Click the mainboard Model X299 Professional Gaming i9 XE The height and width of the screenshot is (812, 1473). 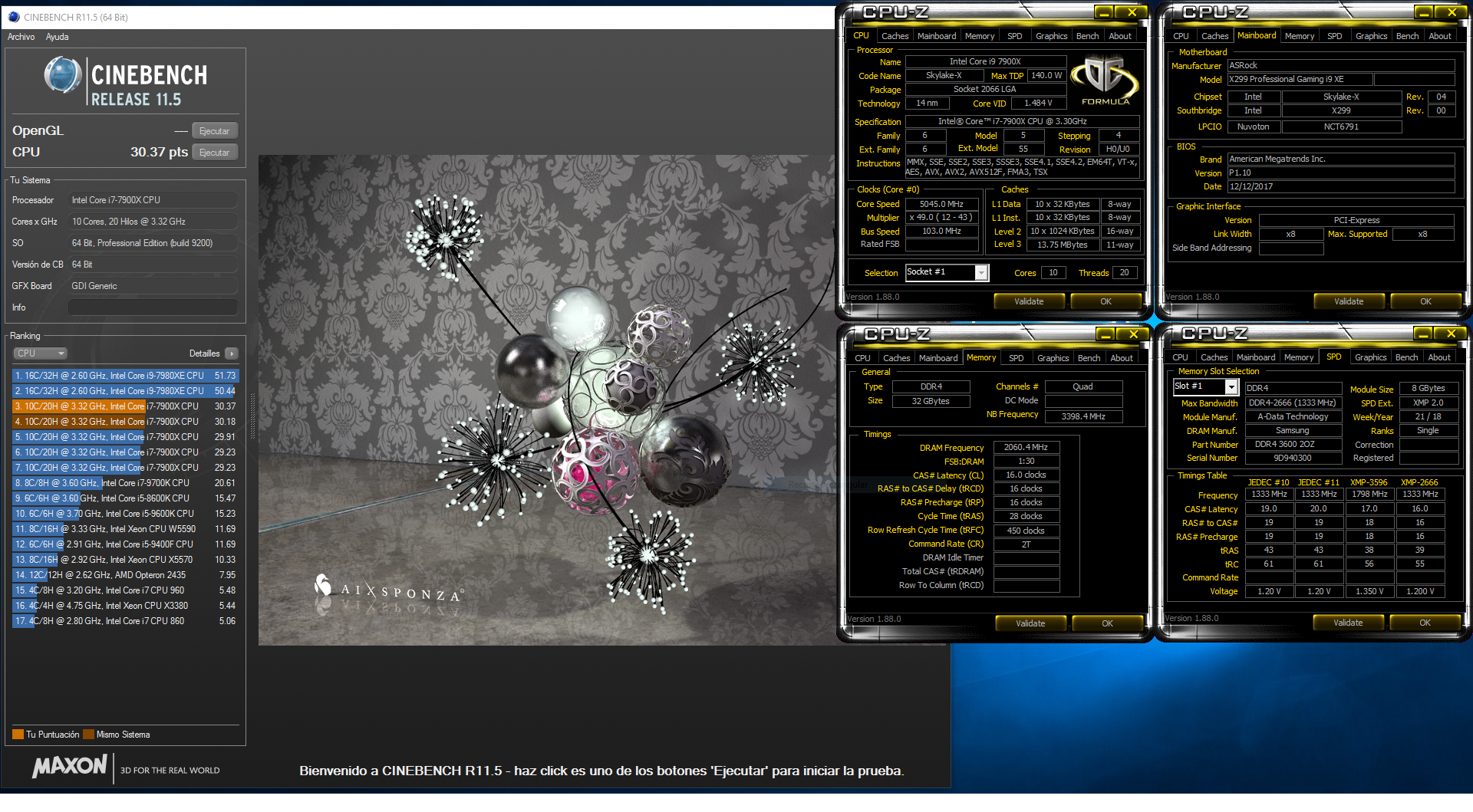1300,79
